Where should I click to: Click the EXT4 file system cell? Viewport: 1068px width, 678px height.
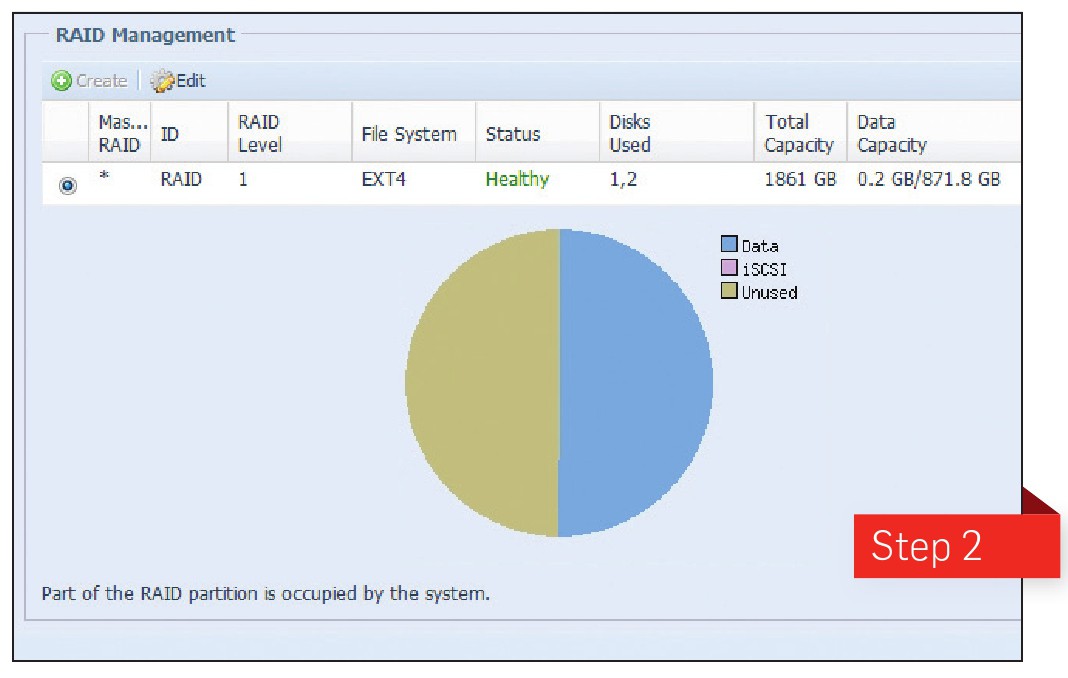point(383,180)
